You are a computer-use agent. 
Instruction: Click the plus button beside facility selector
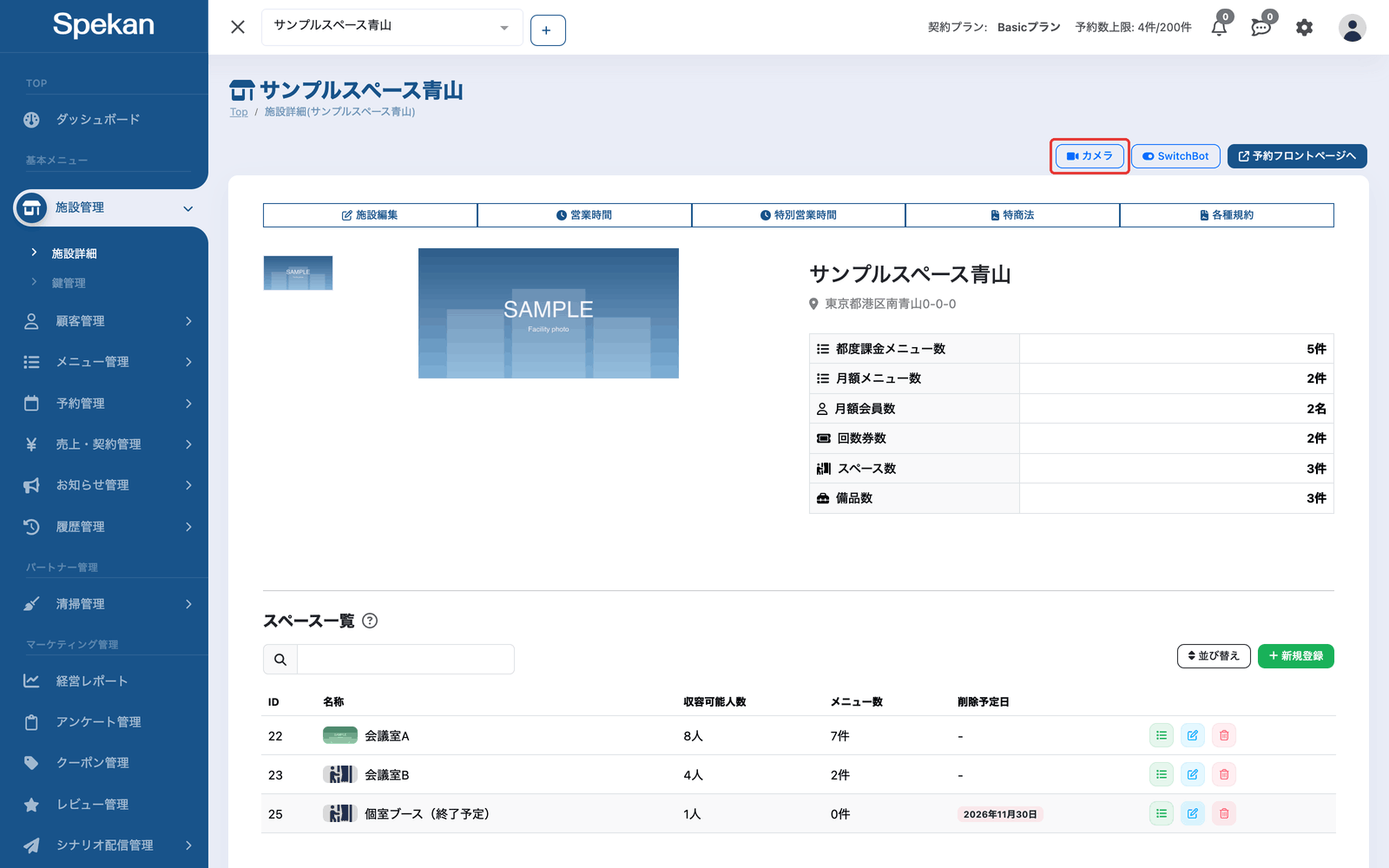point(548,30)
